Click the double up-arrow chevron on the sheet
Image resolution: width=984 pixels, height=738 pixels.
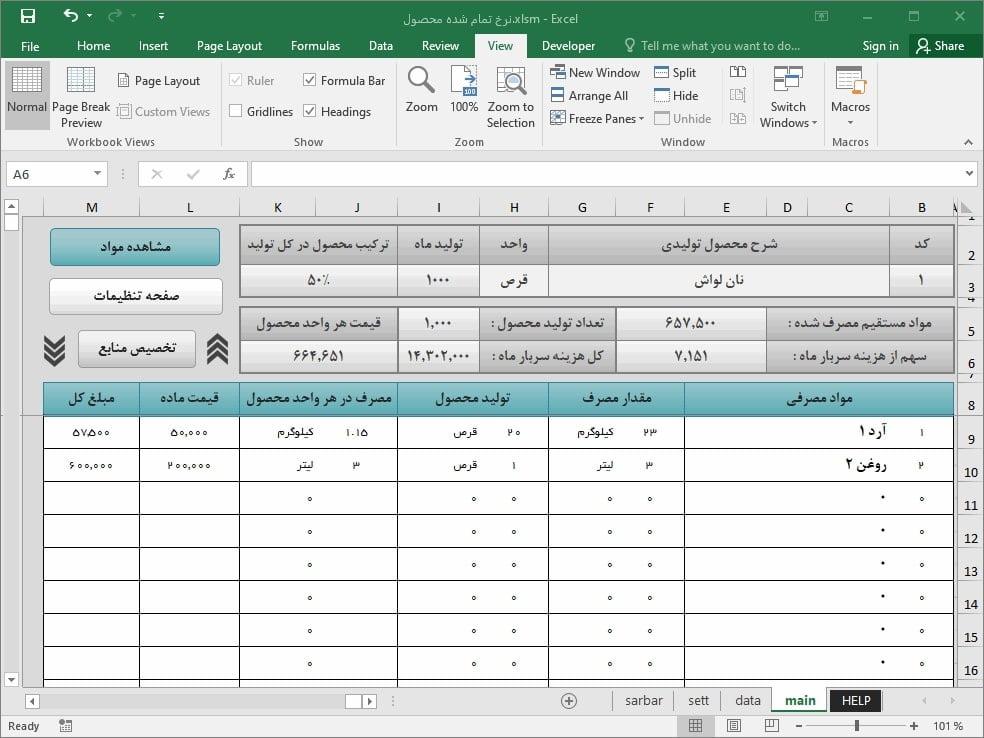(218, 349)
